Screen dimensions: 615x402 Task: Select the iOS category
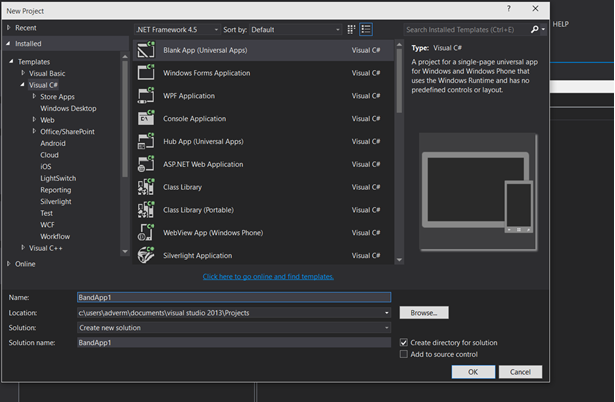(45, 166)
